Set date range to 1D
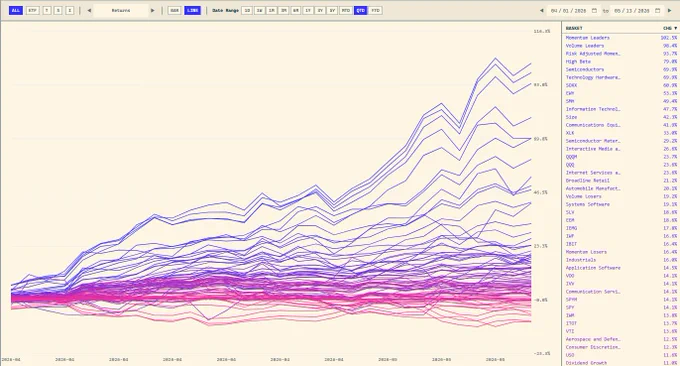Screen dimensions: 680x366 pos(247,10)
